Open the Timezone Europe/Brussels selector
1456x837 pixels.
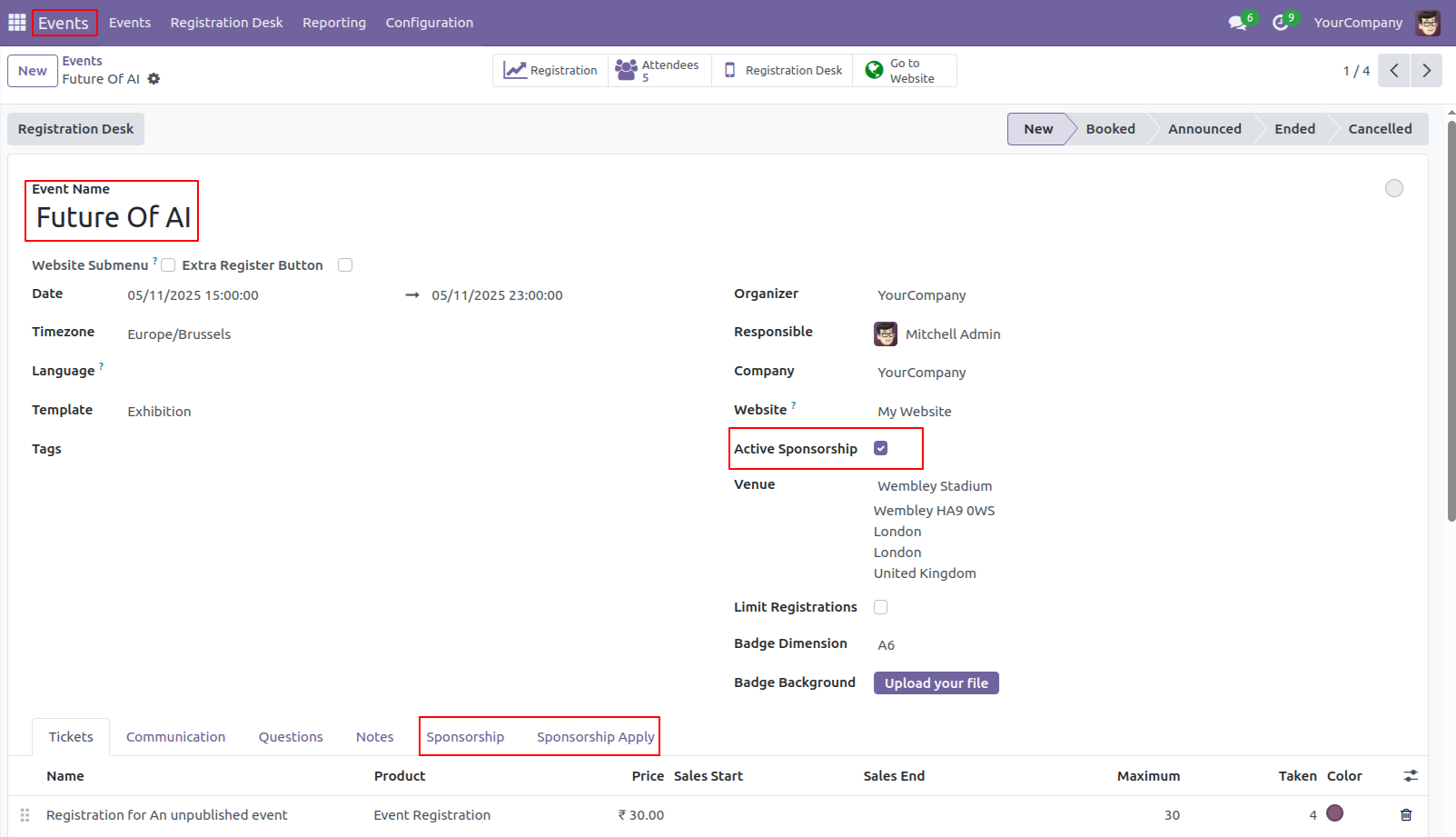tap(179, 334)
